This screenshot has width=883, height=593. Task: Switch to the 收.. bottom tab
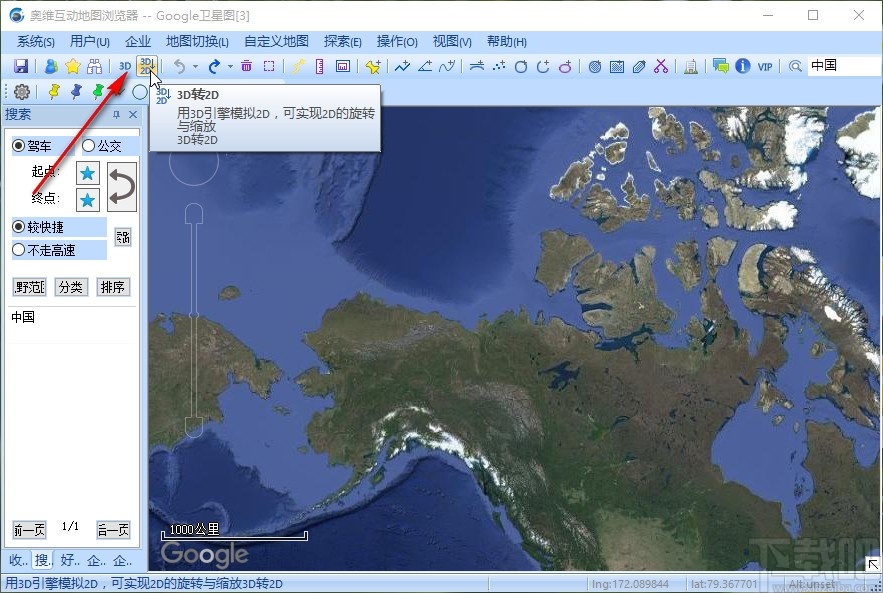pos(18,560)
